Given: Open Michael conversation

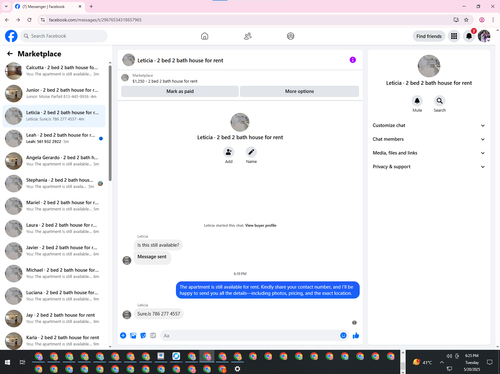Looking at the screenshot, I should (54, 273).
